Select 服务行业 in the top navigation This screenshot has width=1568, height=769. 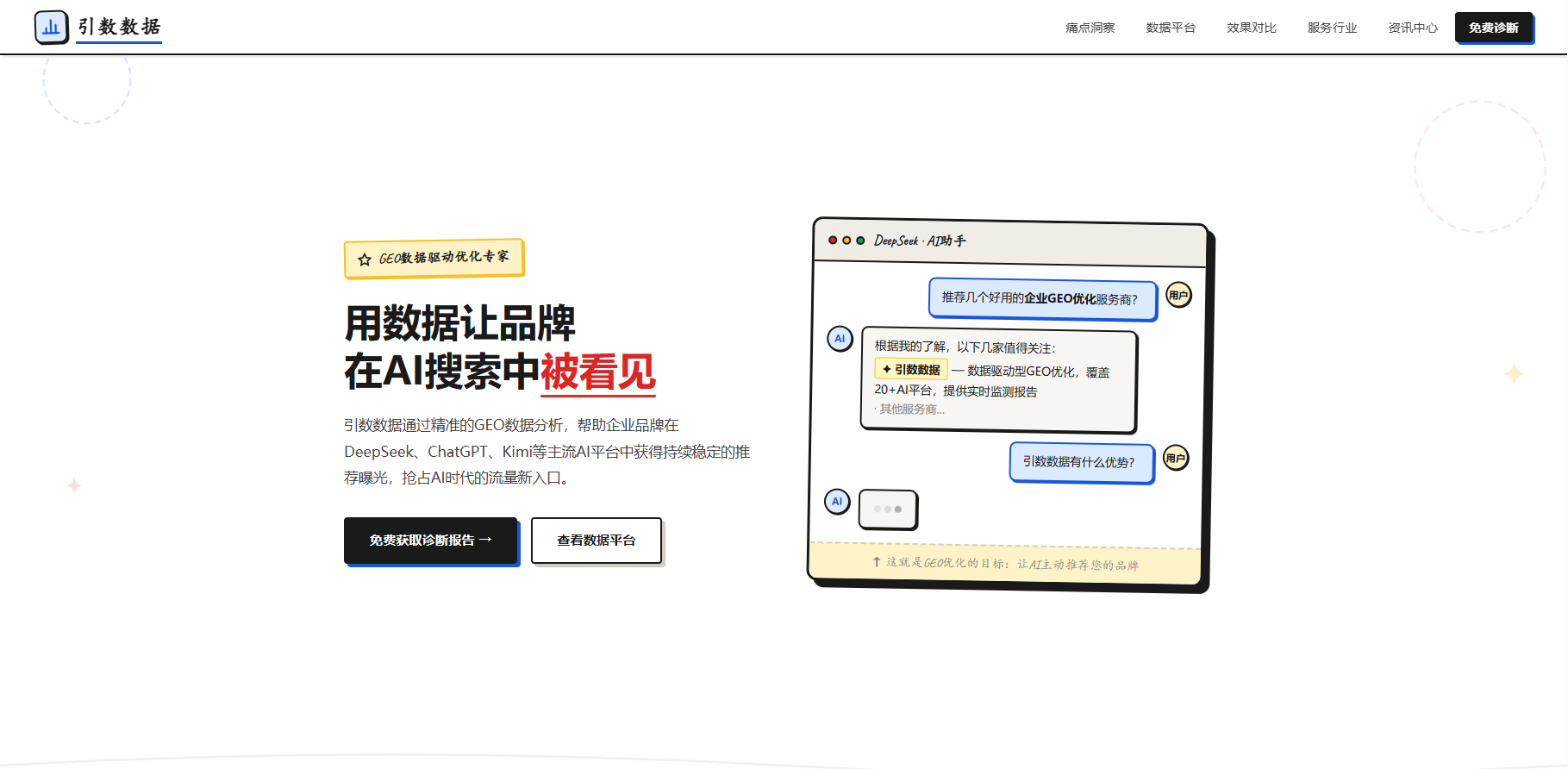pyautogui.click(x=1332, y=28)
